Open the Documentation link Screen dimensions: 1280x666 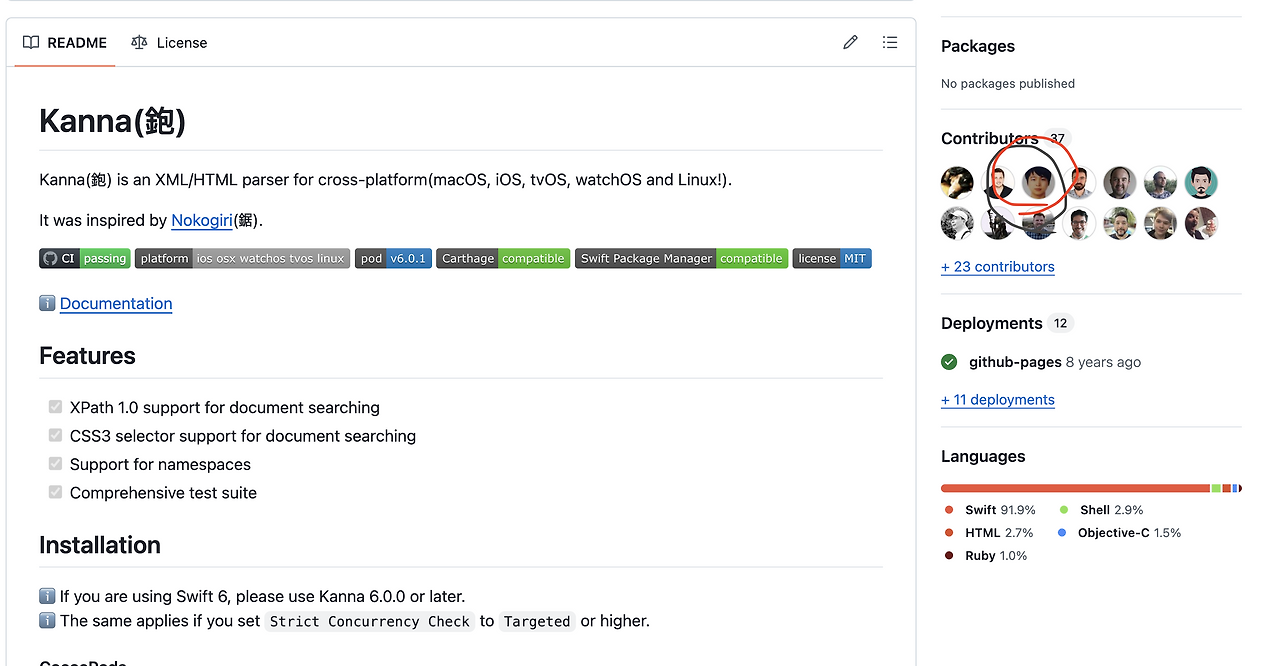pyautogui.click(x=116, y=304)
